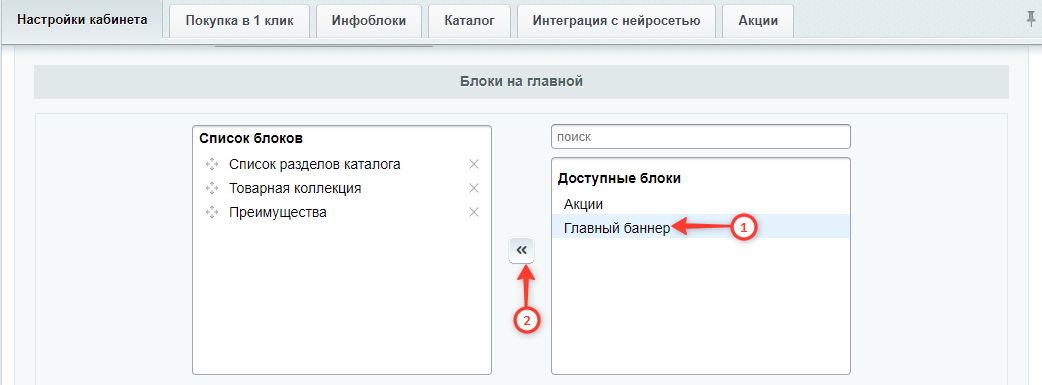The width and height of the screenshot is (1042, 385).
Task: Open the Инфоблоки tab
Action: pyautogui.click(x=369, y=21)
